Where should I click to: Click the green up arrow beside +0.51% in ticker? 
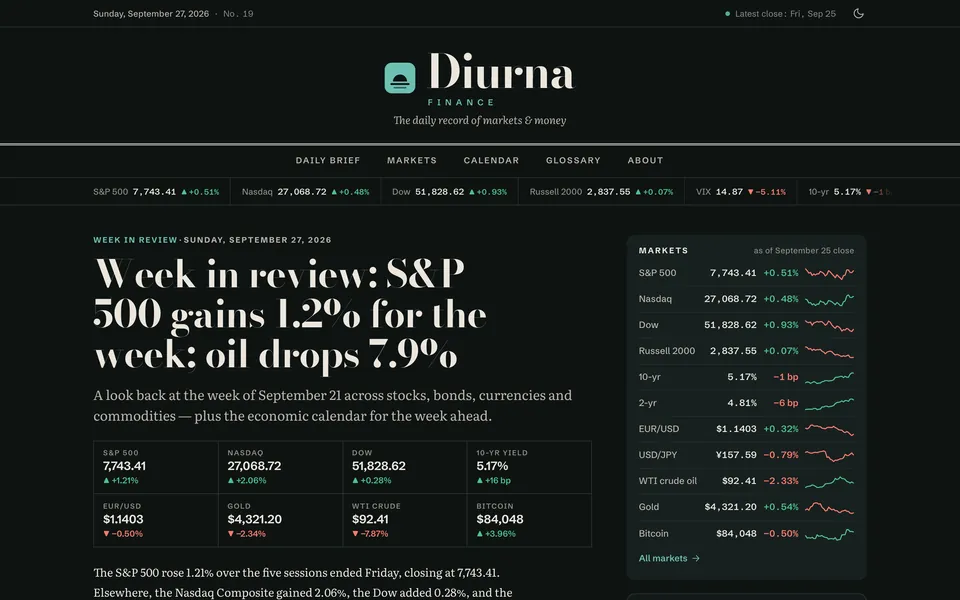(x=184, y=192)
